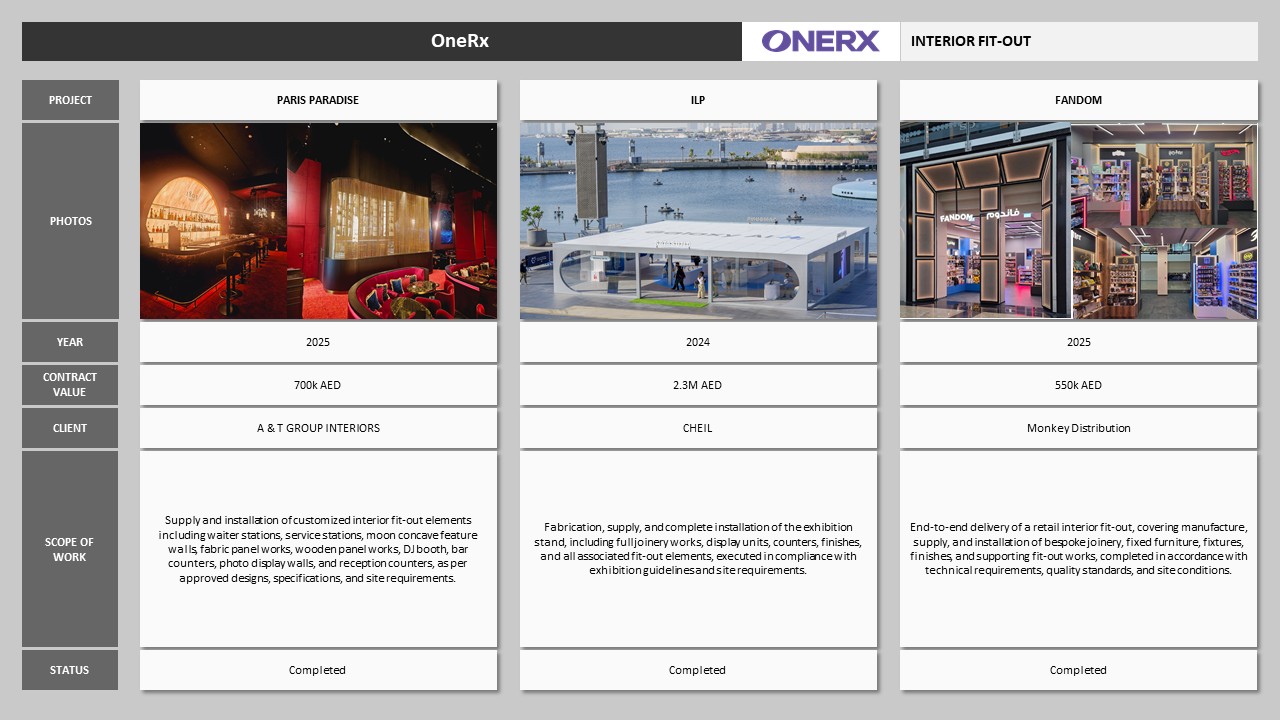Select the ILP project header cell

click(698, 100)
